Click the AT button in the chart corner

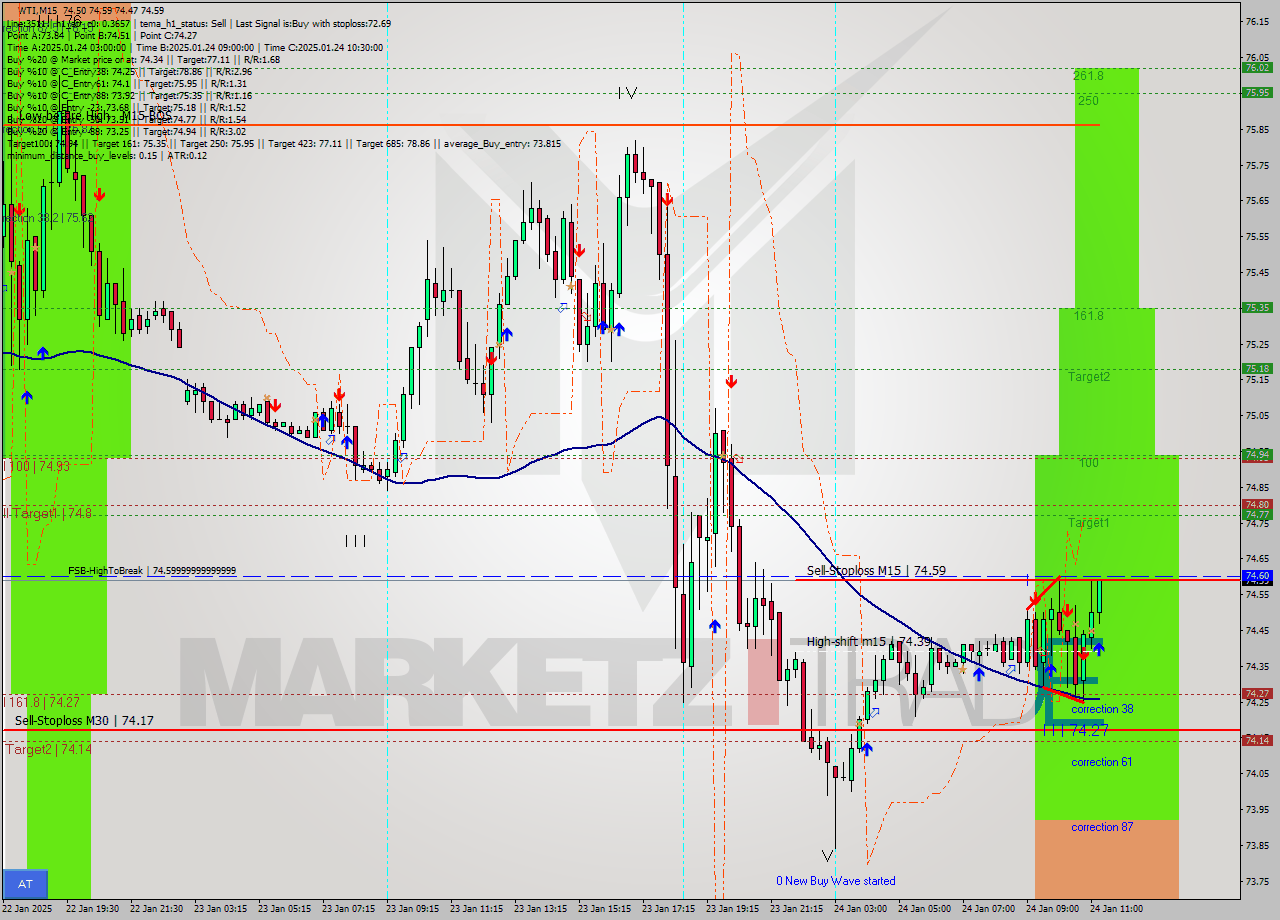(x=25, y=884)
